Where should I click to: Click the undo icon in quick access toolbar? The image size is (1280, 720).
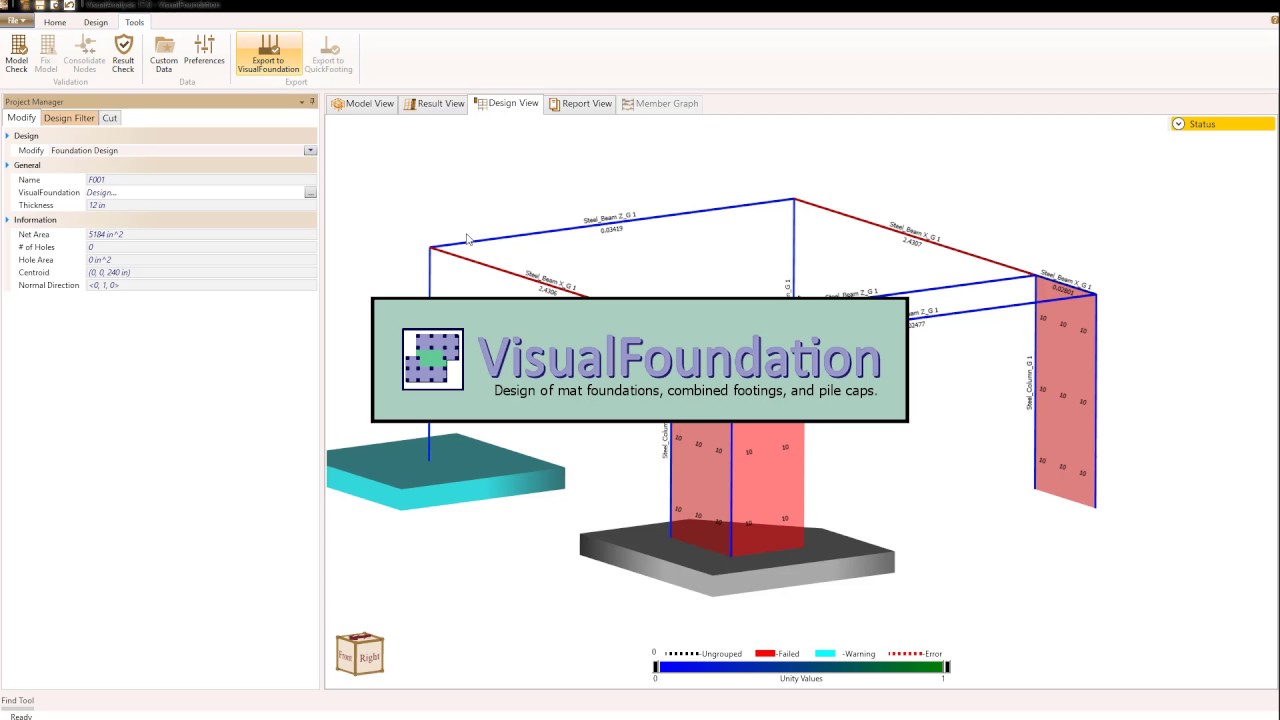(69, 5)
